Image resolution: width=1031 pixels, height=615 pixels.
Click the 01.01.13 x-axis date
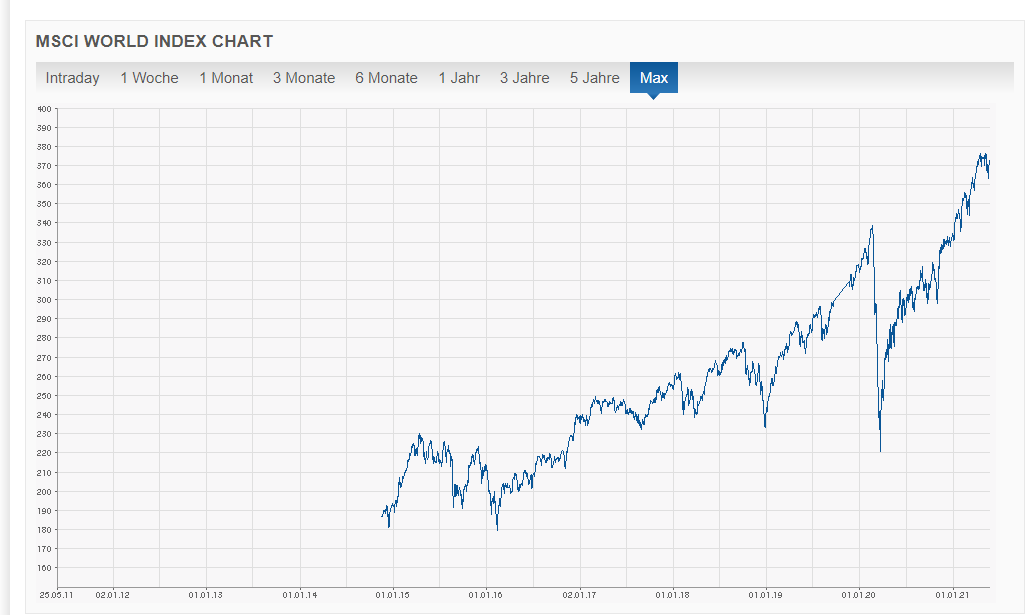[x=206, y=595]
